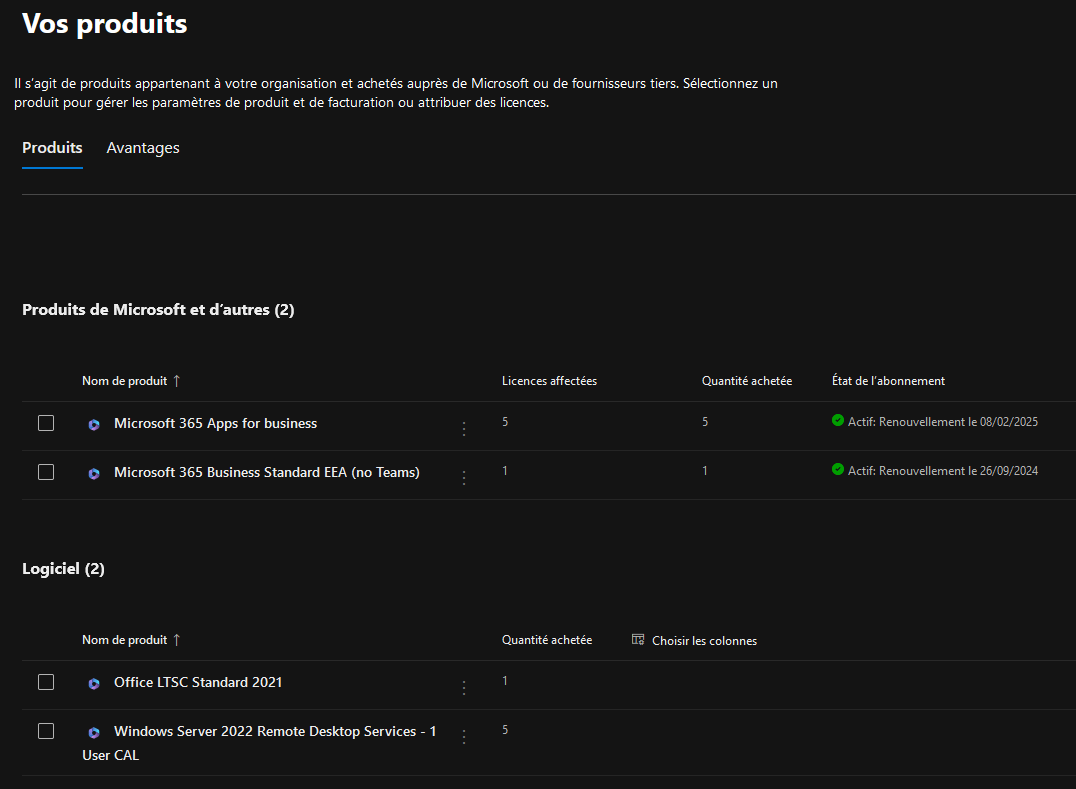
Task: Open Office LTSC Standard 2021 product
Action: [198, 682]
